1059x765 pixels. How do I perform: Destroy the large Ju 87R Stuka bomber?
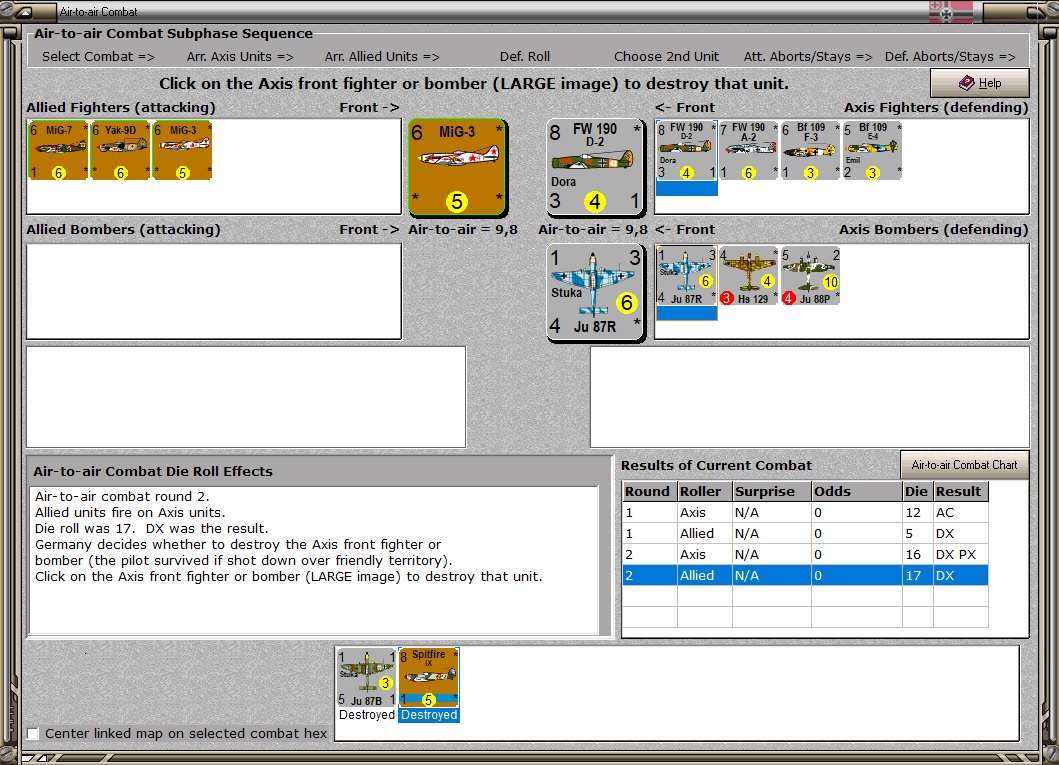(595, 292)
